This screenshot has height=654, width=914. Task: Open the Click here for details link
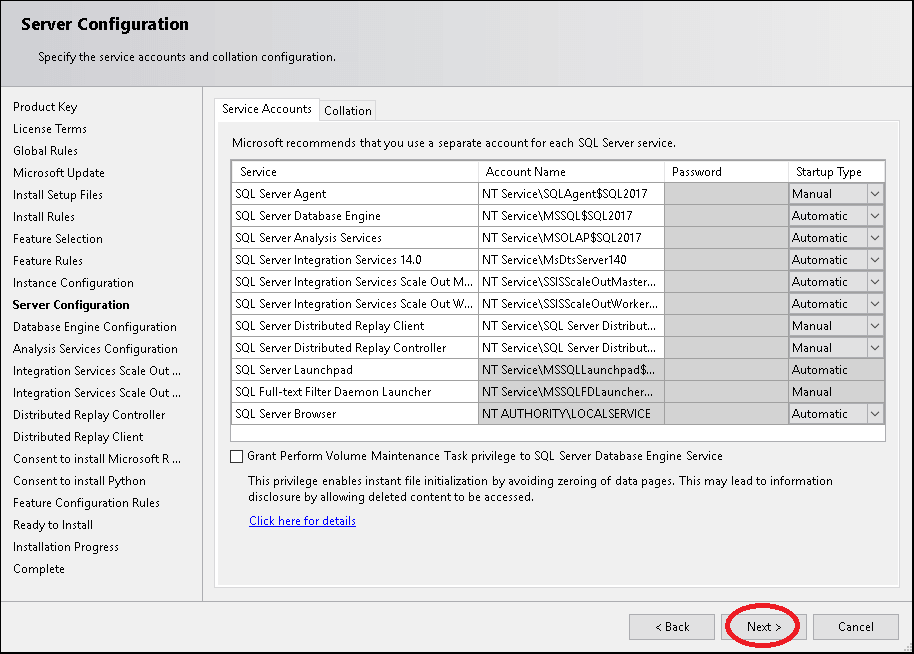pos(302,521)
